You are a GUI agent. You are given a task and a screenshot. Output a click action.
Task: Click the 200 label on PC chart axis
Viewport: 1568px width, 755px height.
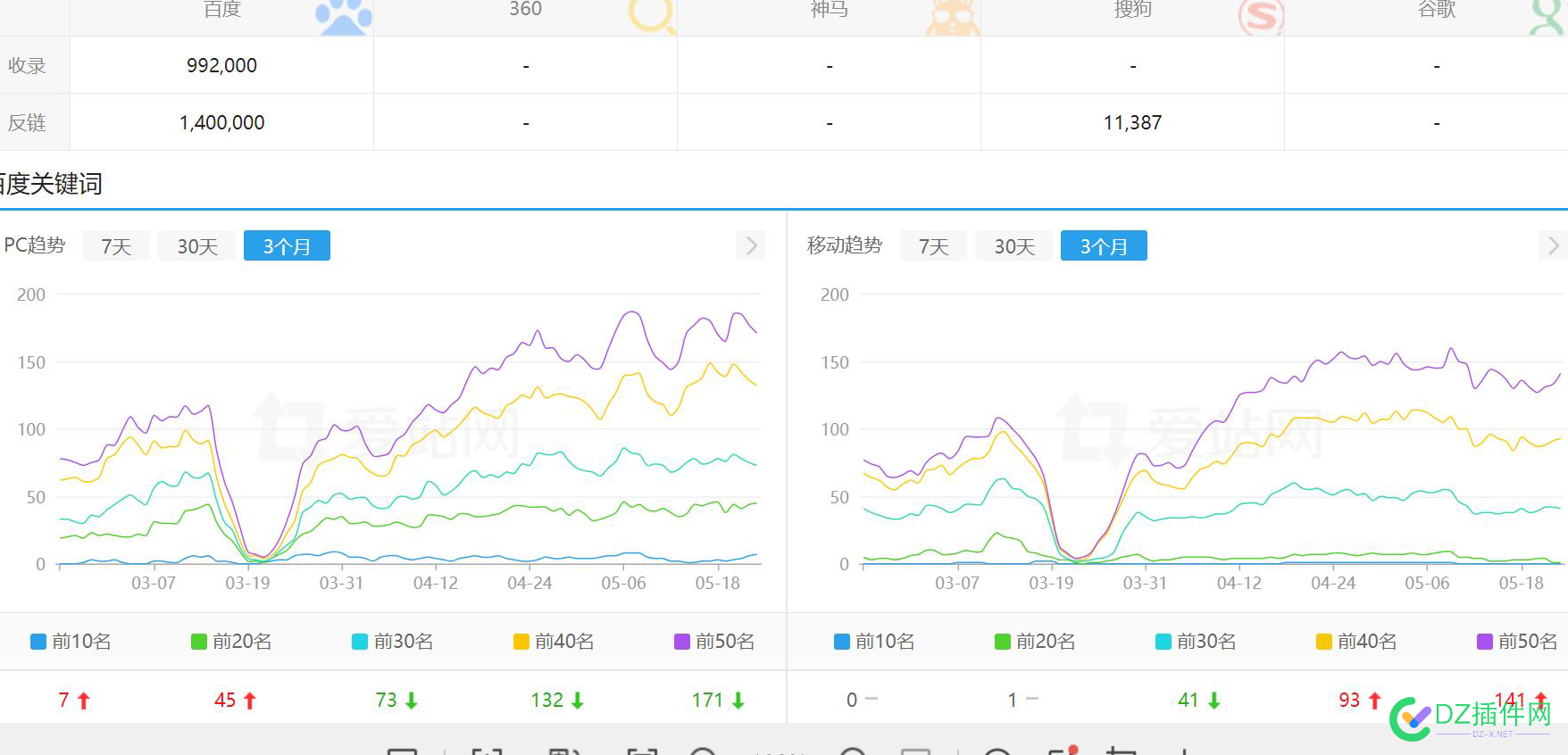click(31, 295)
